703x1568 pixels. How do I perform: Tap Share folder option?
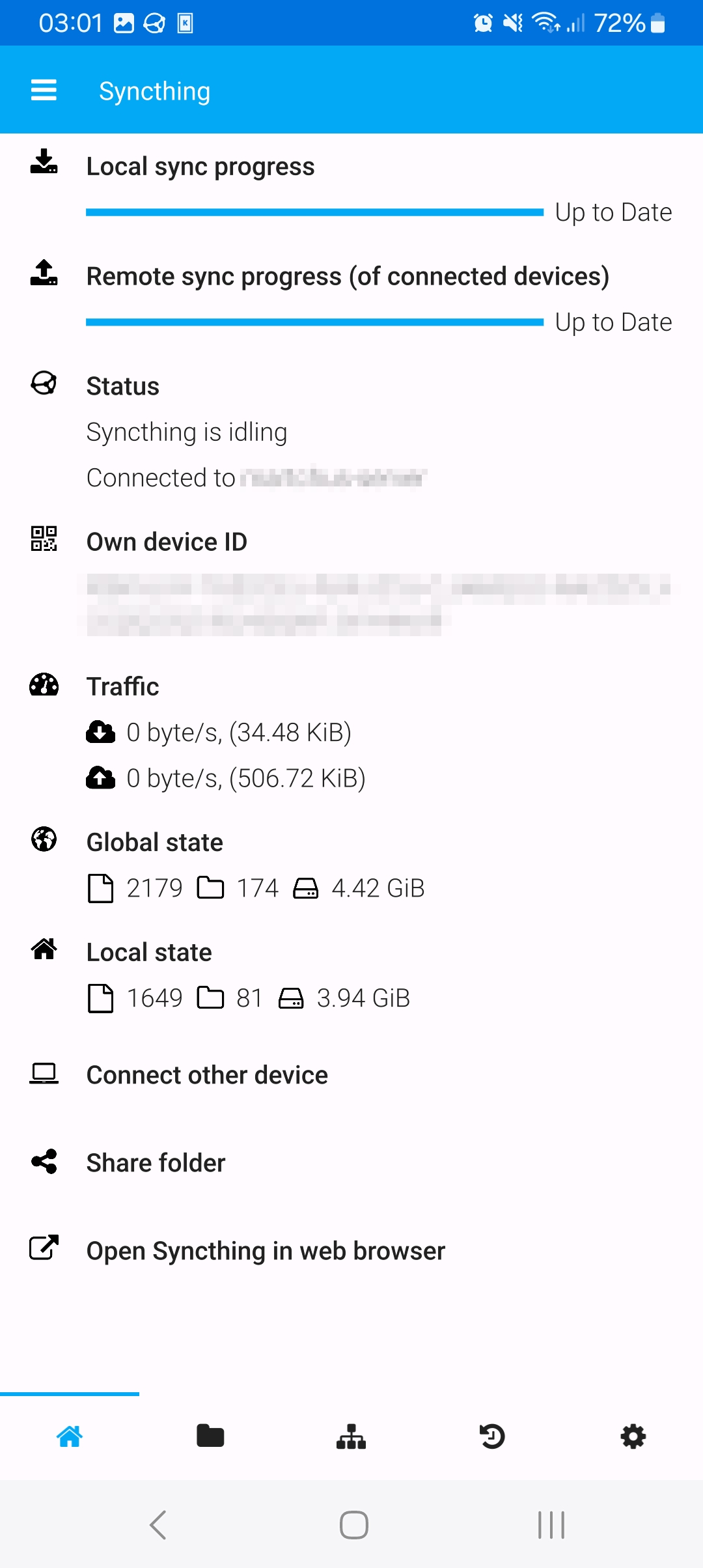pyautogui.click(x=156, y=1163)
